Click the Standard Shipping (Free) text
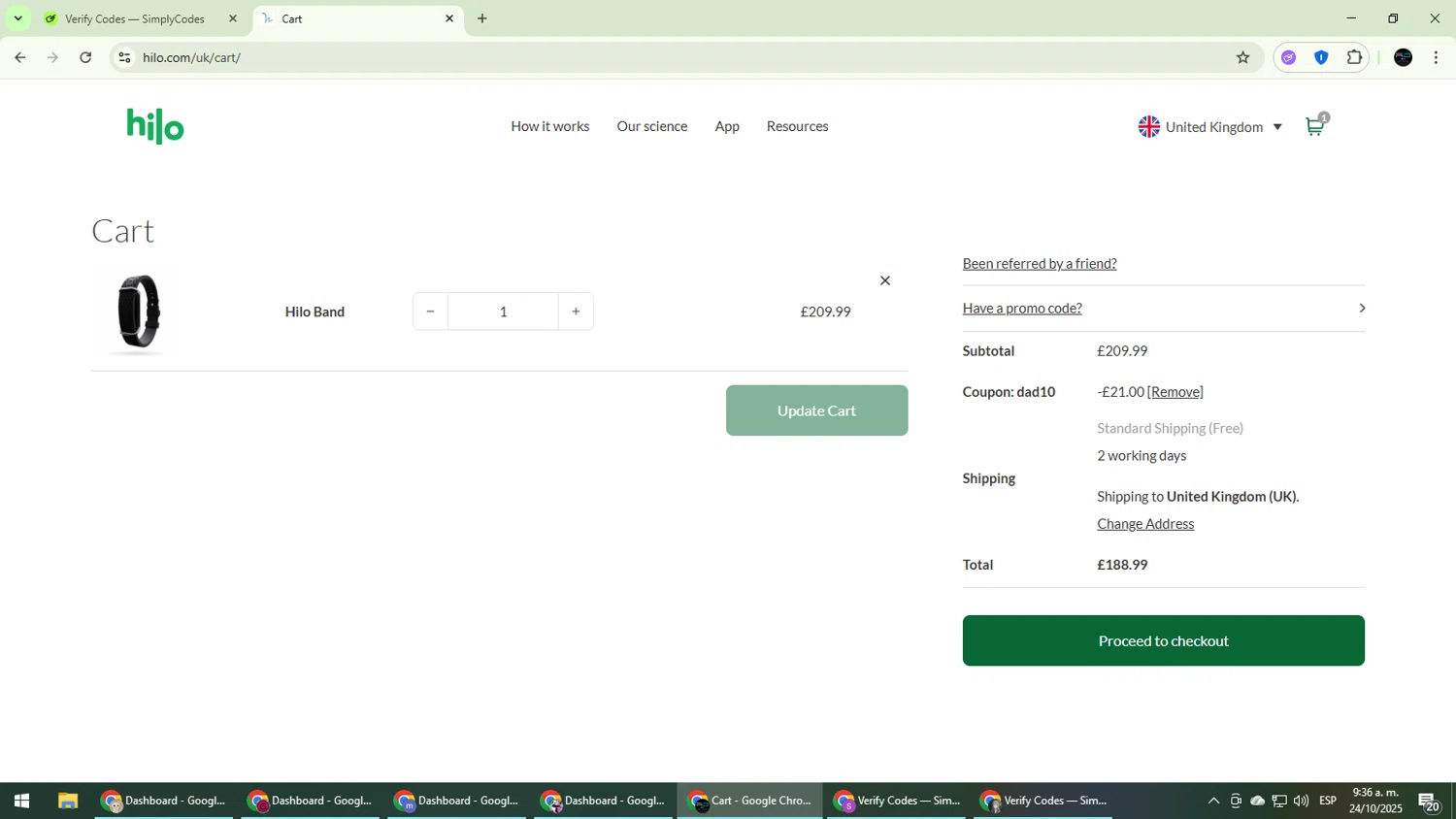The image size is (1456, 819). [x=1170, y=428]
